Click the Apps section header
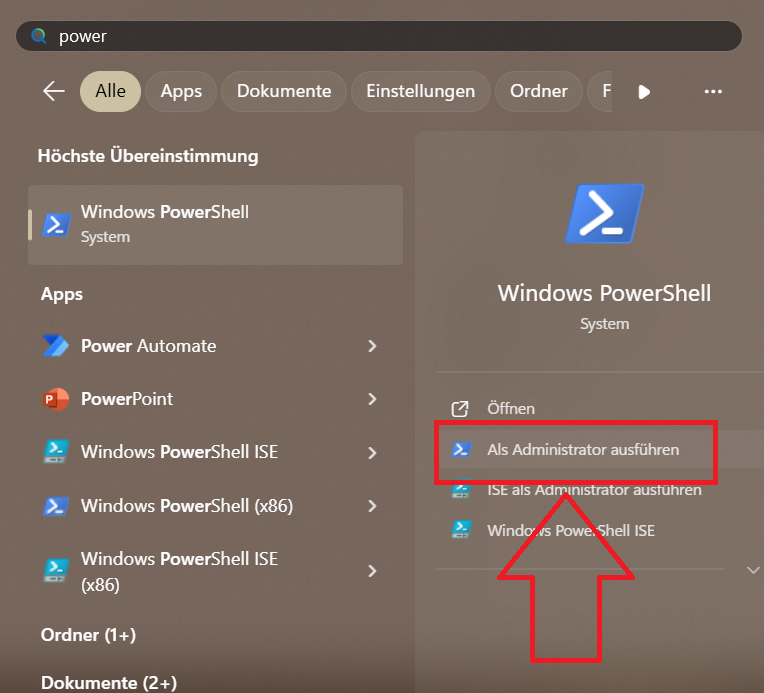Screen dimensions: 764x693 pyautogui.click(x=62, y=294)
